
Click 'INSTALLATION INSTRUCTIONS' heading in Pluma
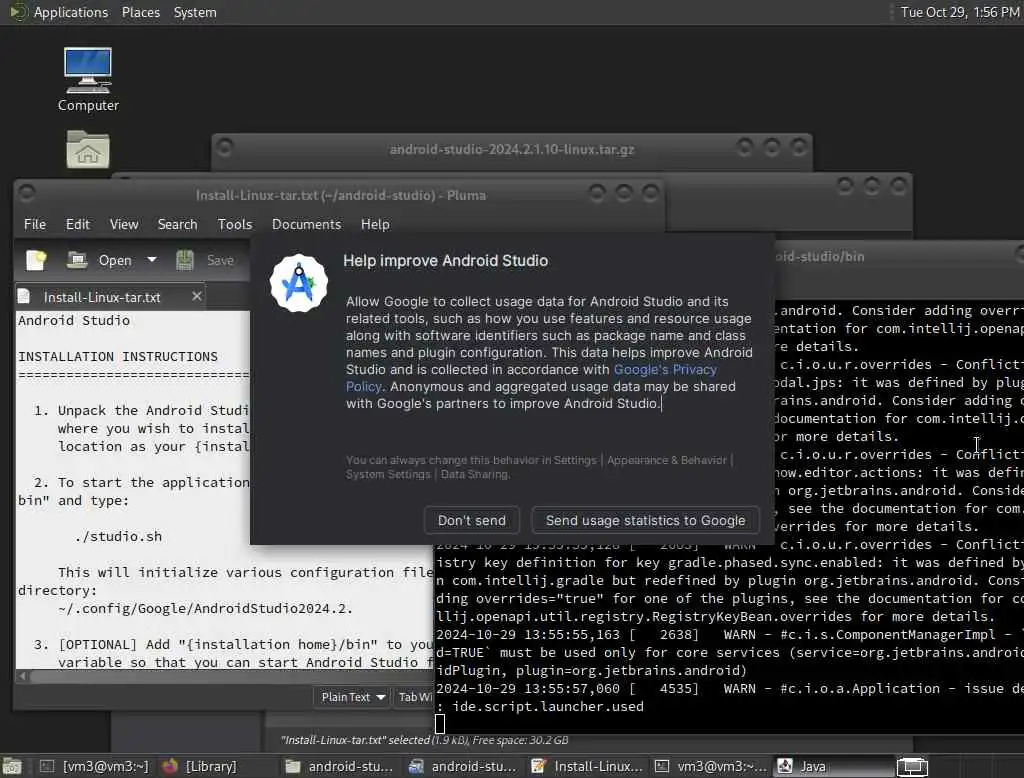[118, 357]
